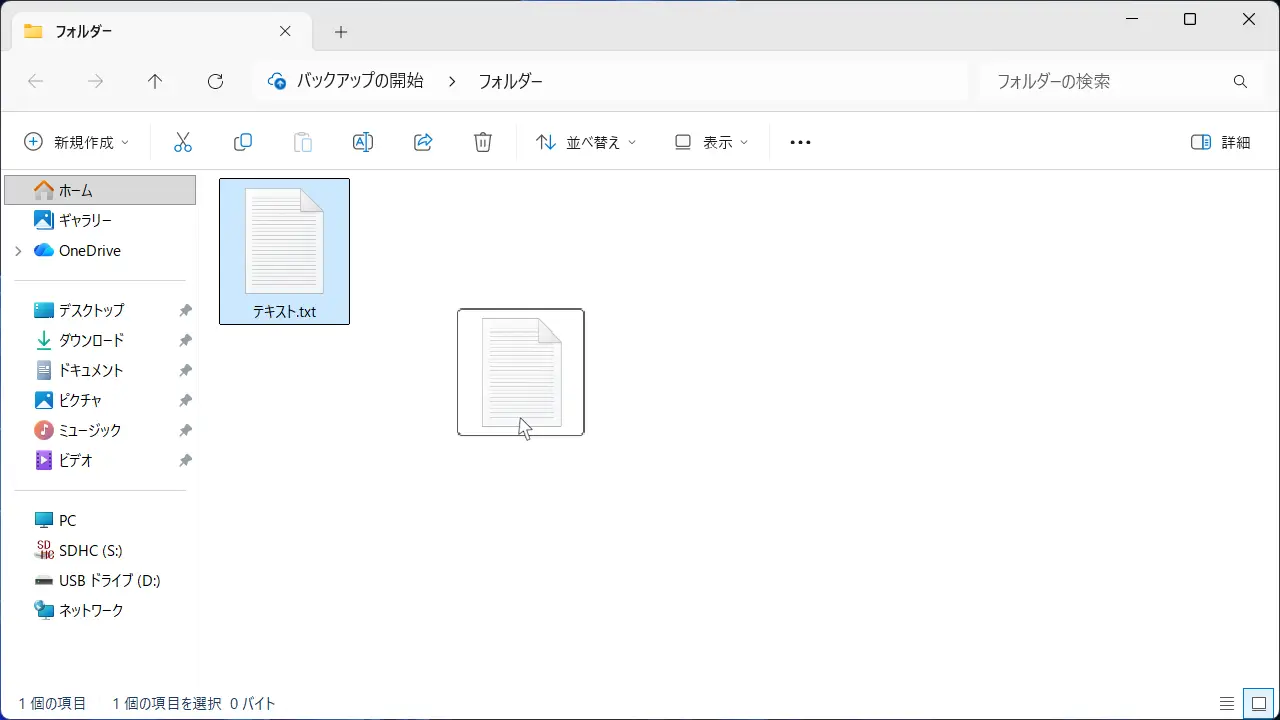Click the Copy icon in toolbar
1280x720 pixels.
[242, 142]
